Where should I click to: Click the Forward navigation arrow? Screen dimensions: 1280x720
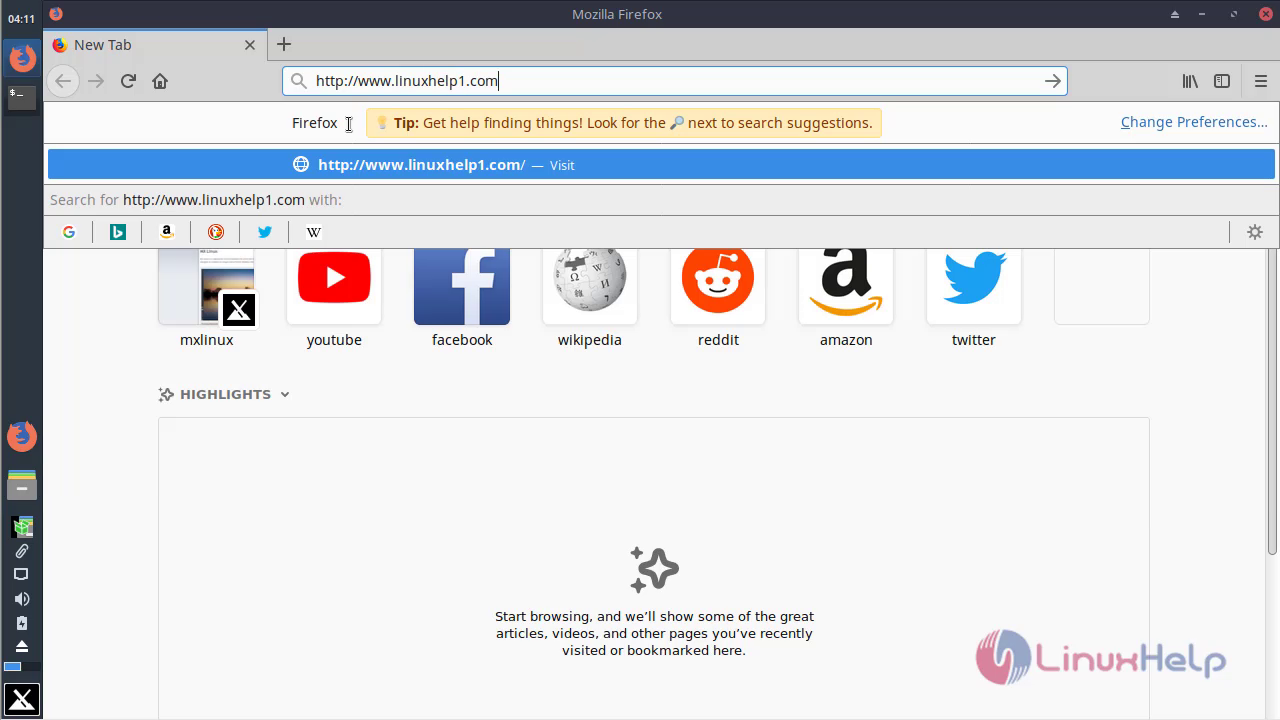pos(96,81)
